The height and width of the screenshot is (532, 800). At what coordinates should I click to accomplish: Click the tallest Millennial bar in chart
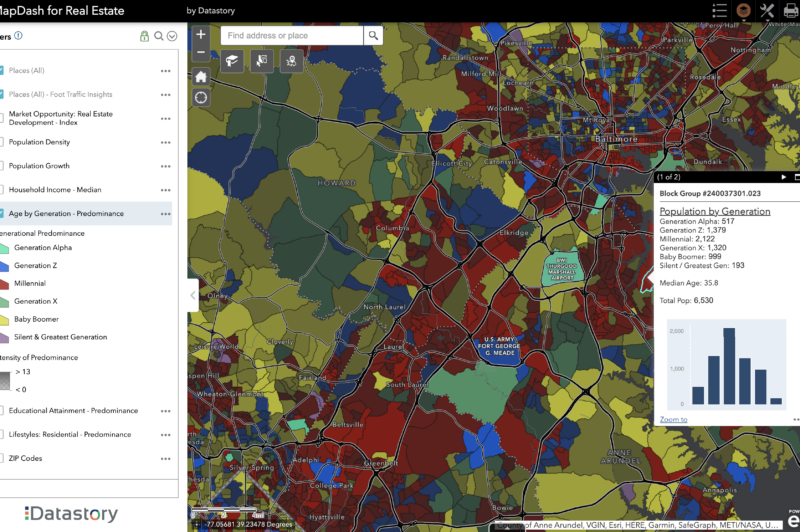[x=729, y=366]
